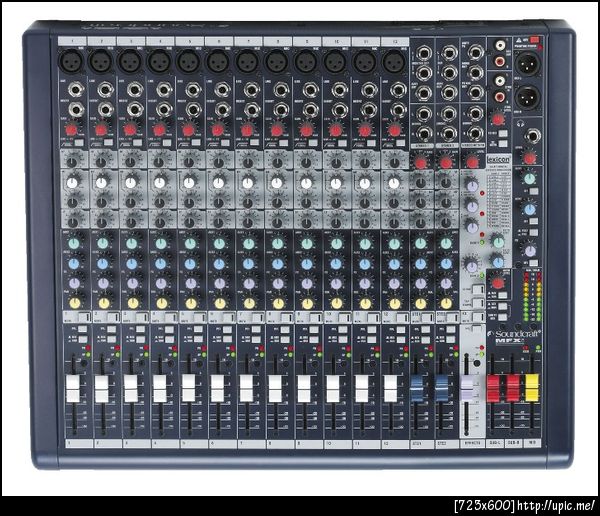Click channel 1 upper line input jack
The image size is (600, 516).
tap(76, 90)
